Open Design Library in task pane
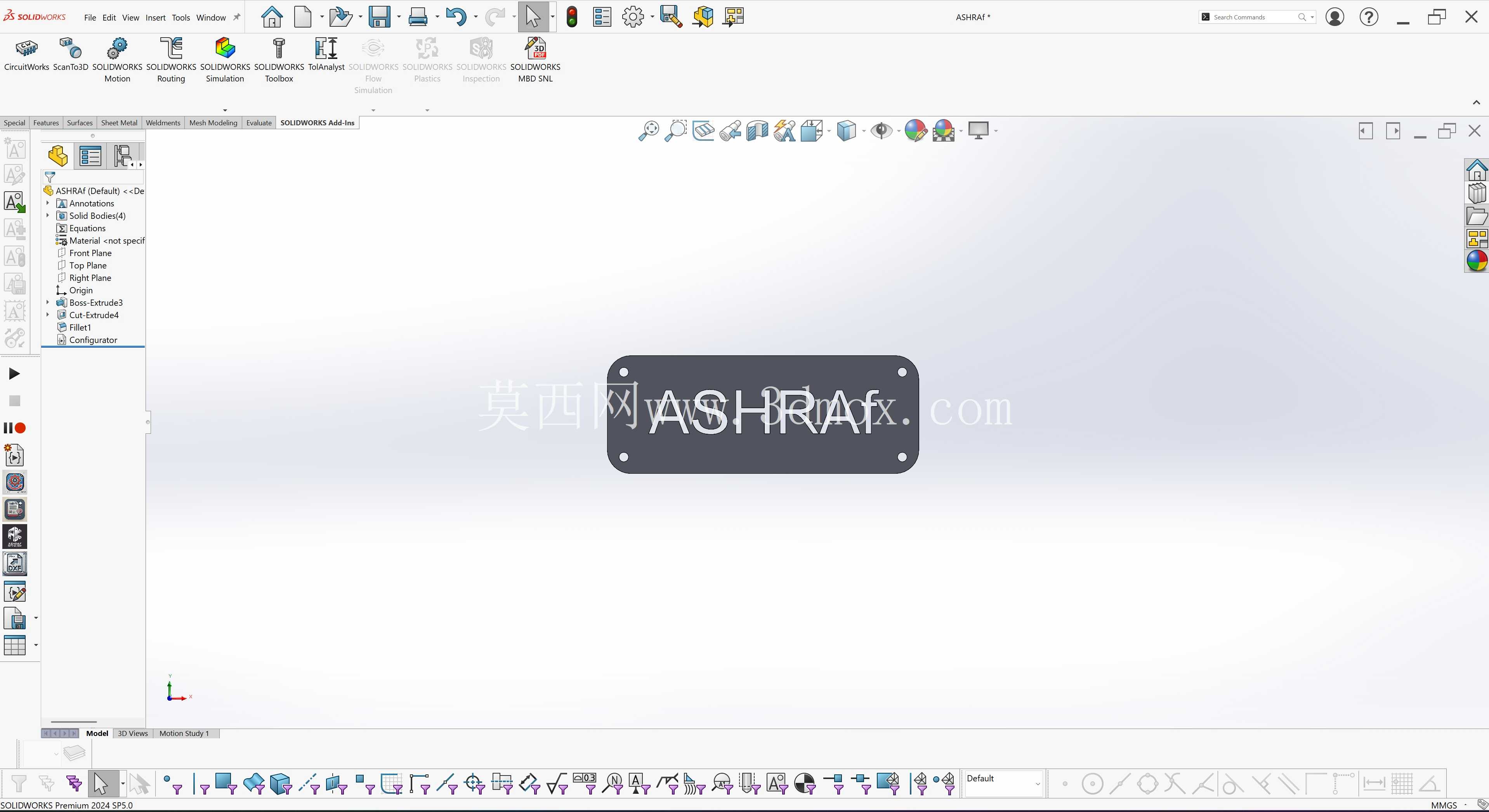The image size is (1489, 812). [1477, 193]
